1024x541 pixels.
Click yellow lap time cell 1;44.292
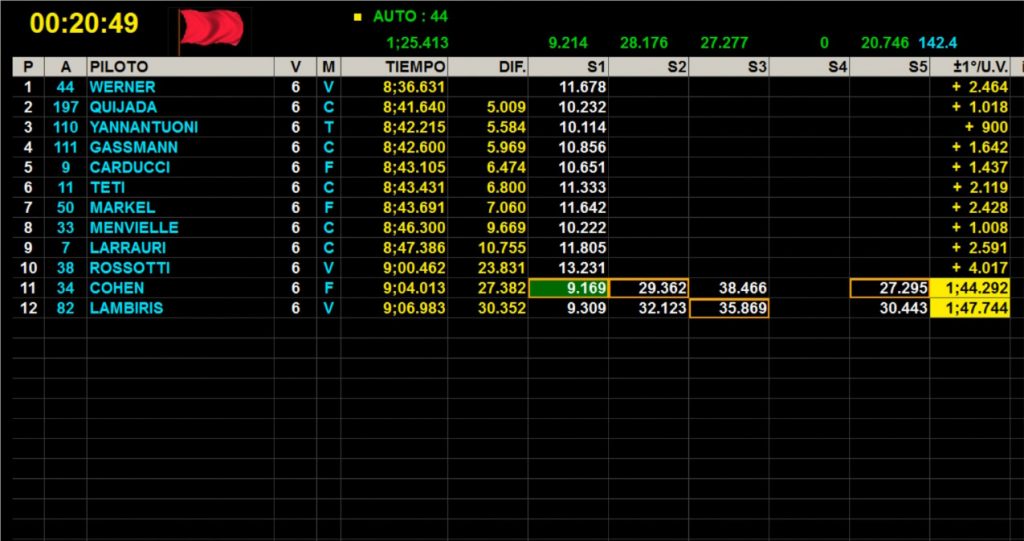coord(970,288)
